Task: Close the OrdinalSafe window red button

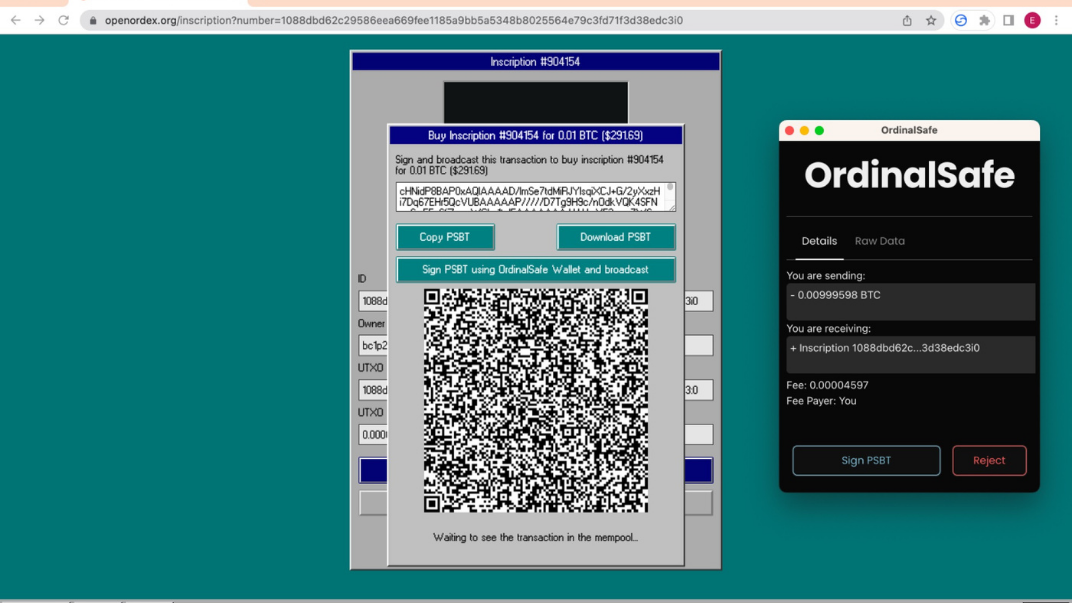Action: point(790,131)
